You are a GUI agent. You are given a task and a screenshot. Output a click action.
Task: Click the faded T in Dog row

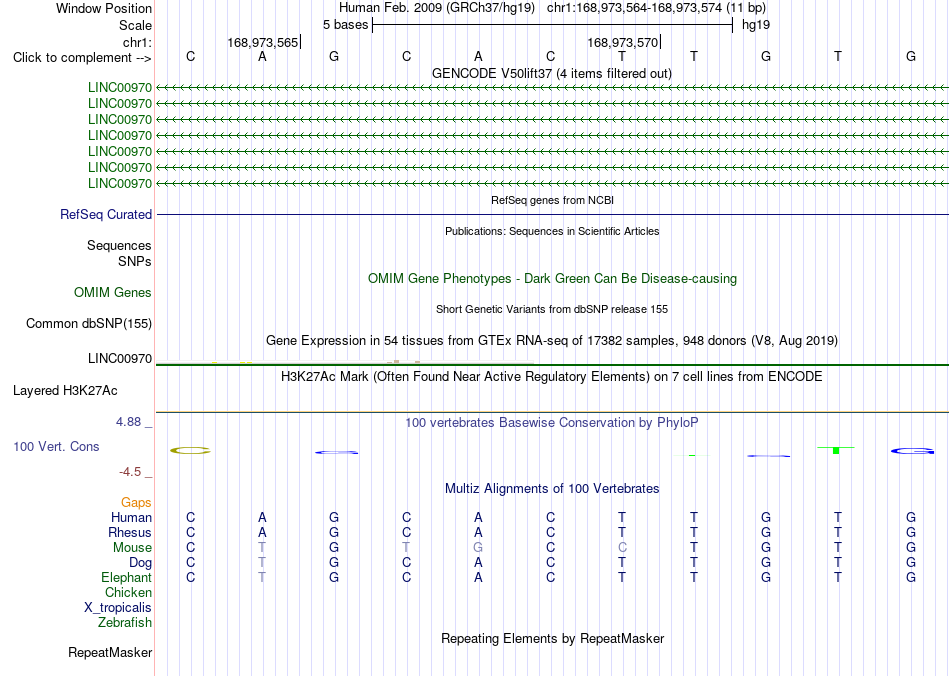click(262, 563)
